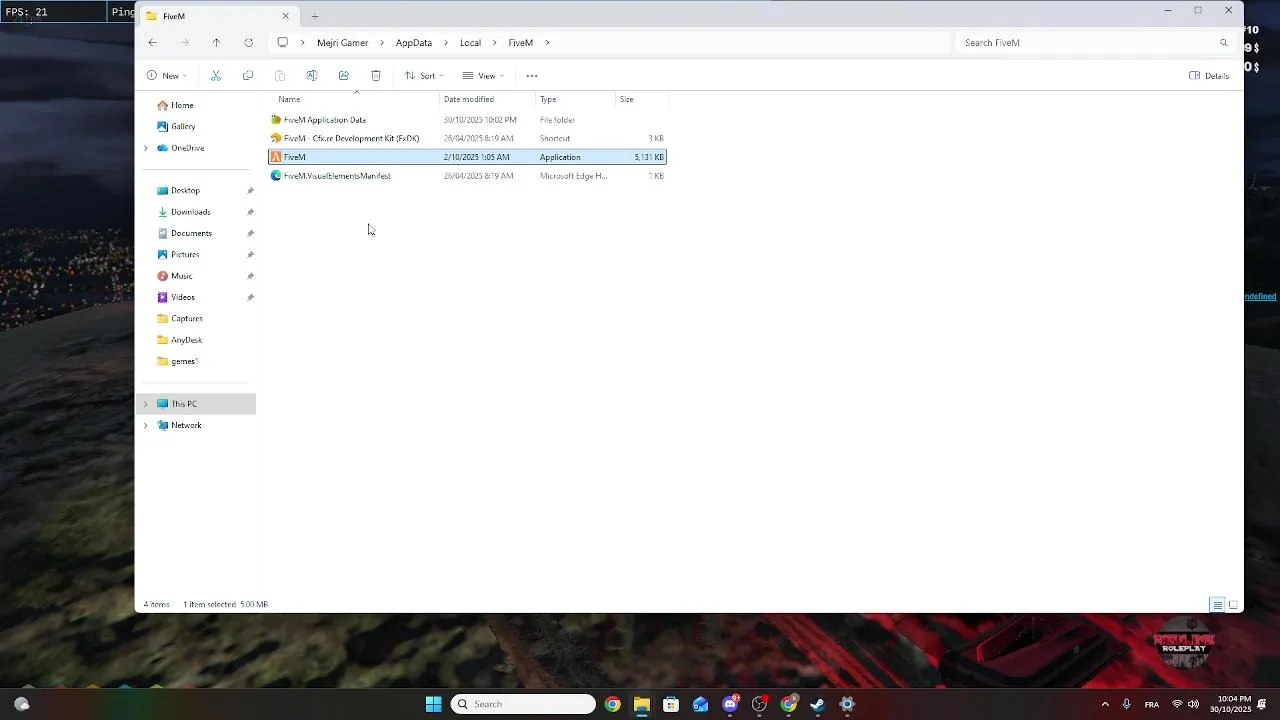Close the FiveM Explorer tab

(x=285, y=16)
